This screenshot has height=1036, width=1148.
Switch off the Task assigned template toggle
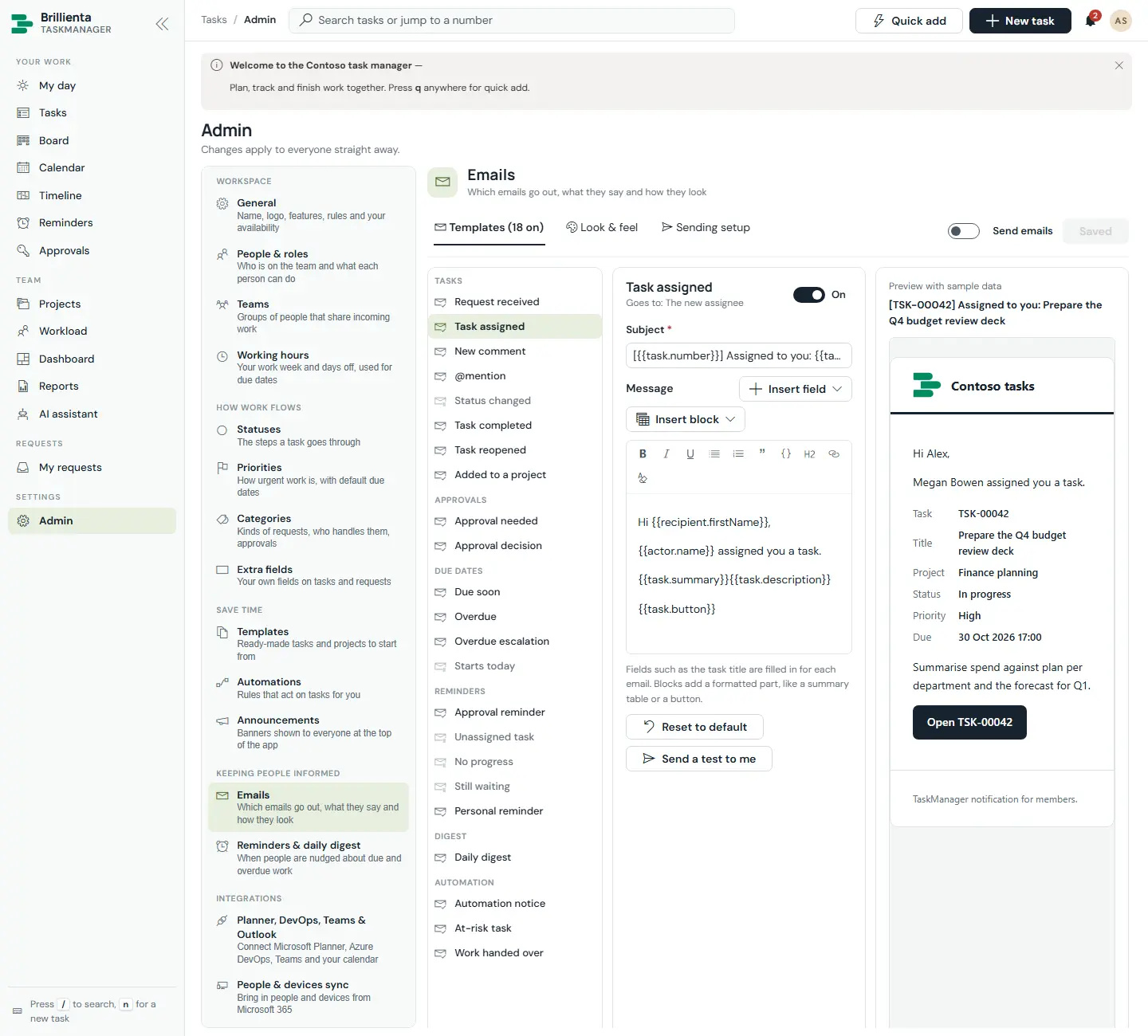809,295
